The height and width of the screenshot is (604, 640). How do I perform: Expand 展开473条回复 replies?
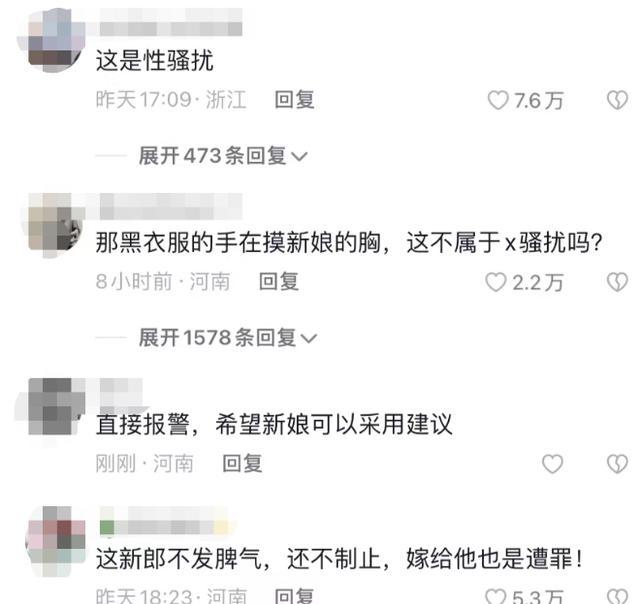coord(222,156)
